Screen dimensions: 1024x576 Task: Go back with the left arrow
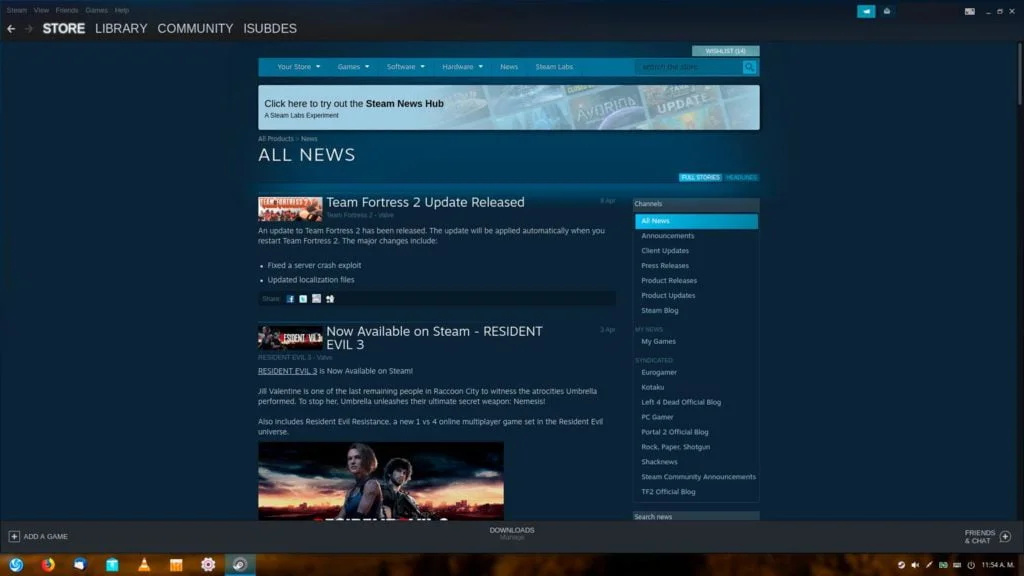(11, 29)
